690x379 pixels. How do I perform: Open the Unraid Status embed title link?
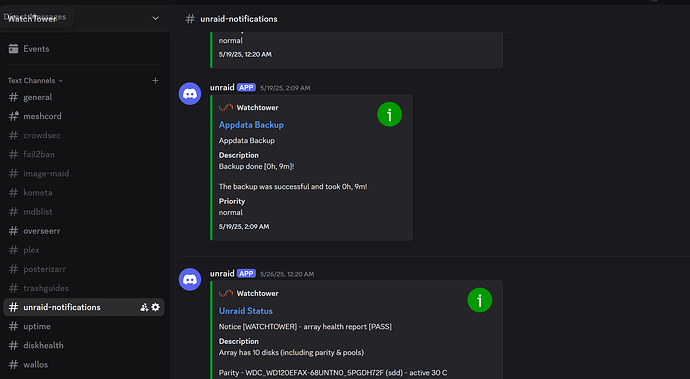[x=246, y=311]
